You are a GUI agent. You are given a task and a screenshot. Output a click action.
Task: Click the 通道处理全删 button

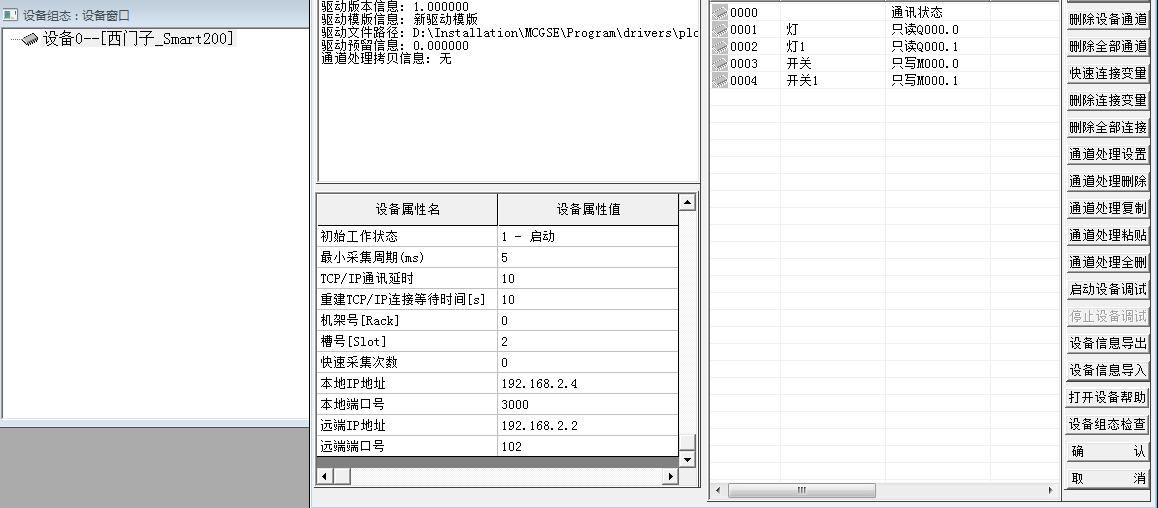[x=1108, y=262]
